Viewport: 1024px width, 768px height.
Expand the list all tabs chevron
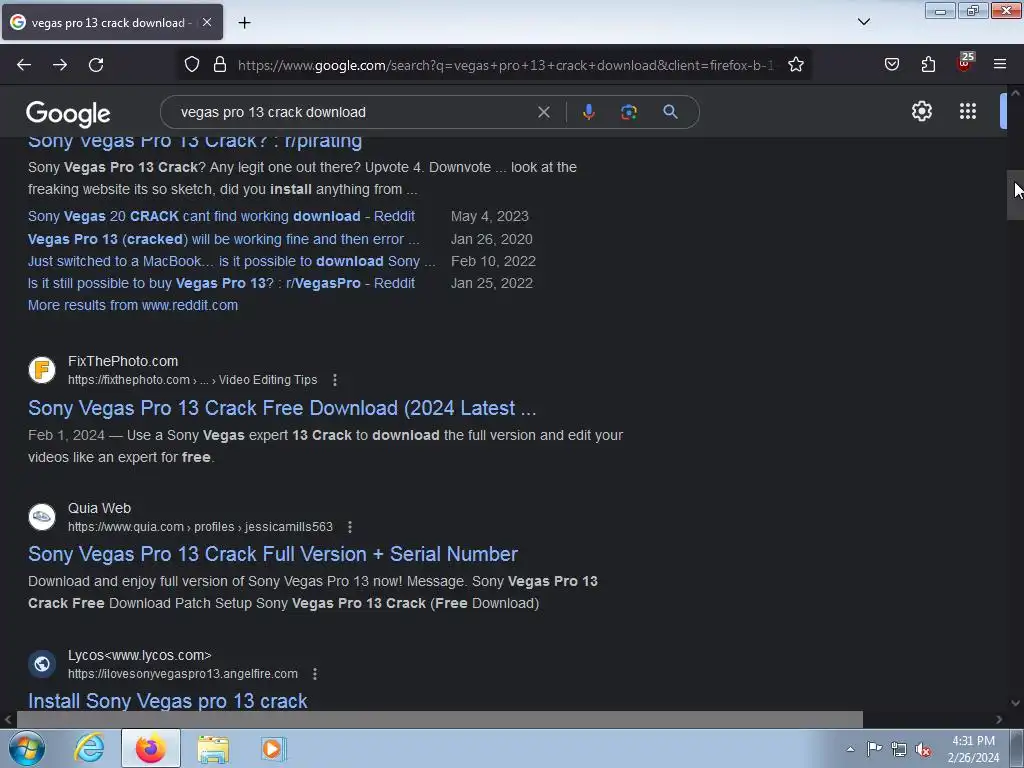[863, 22]
